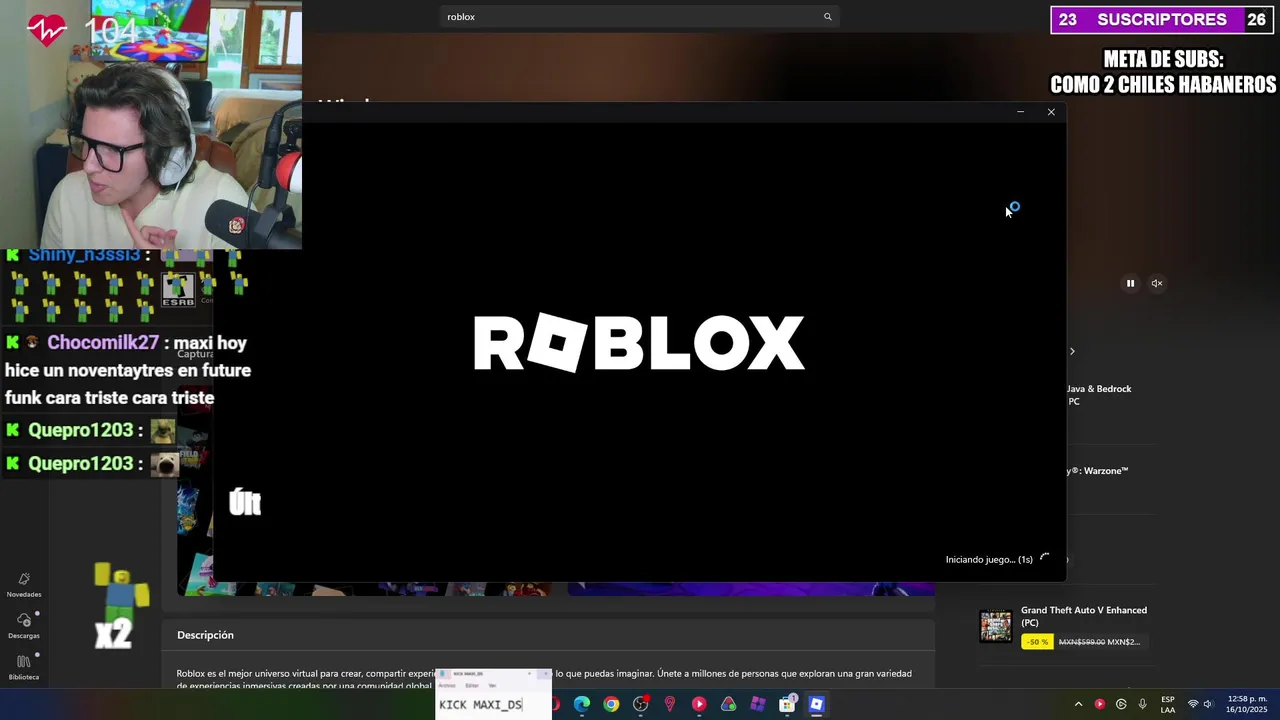Show hidden system tray icons

[1078, 704]
